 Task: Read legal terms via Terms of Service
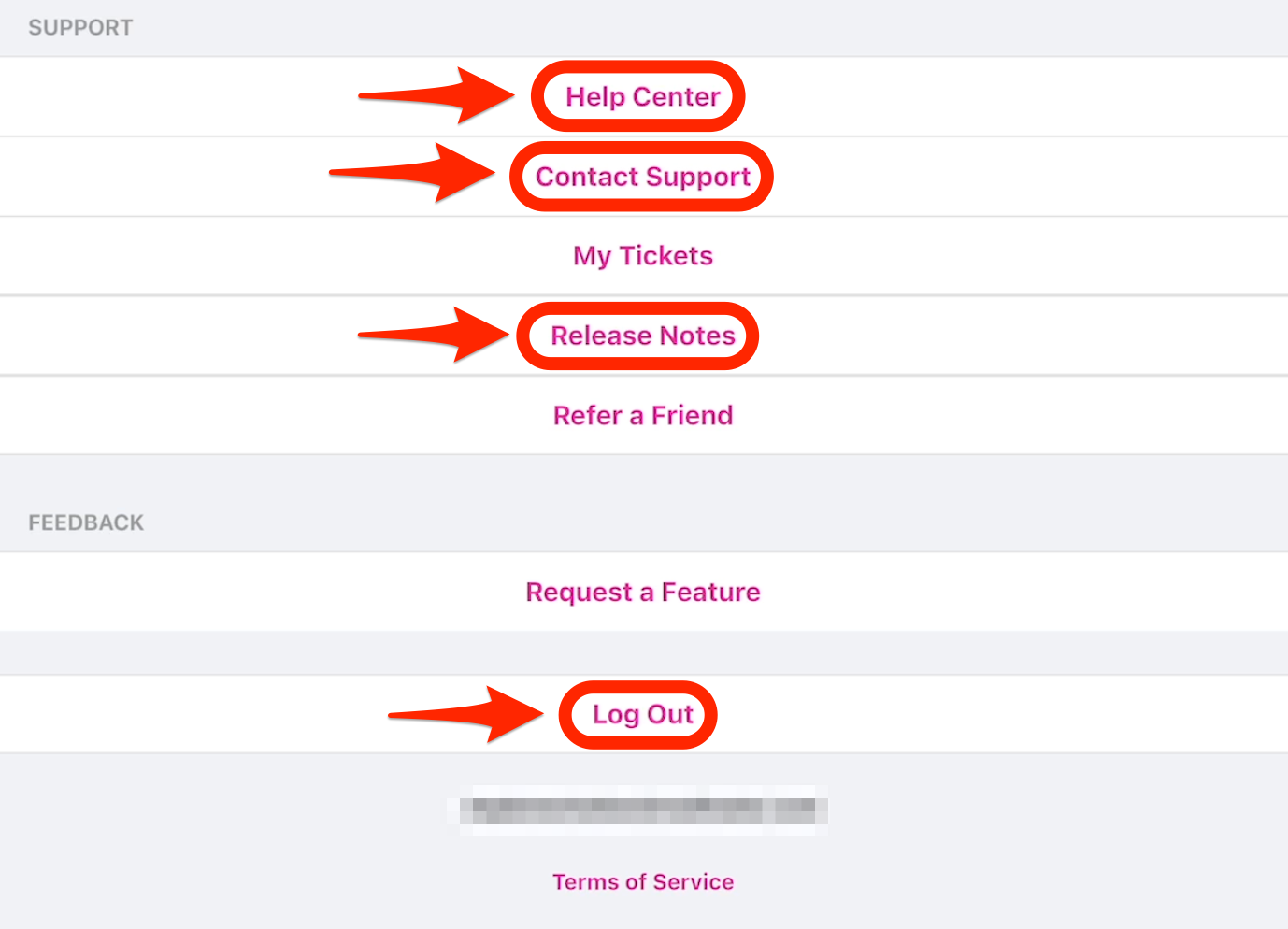643,882
